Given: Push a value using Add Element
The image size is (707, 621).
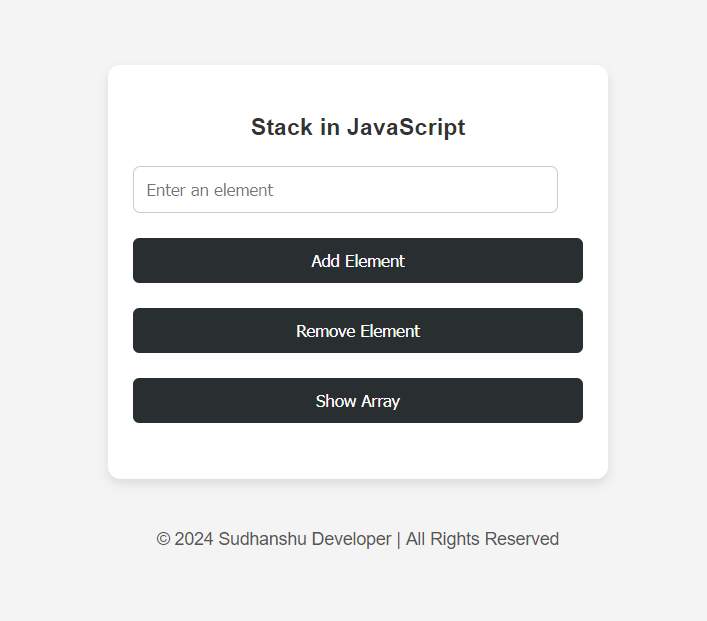Looking at the screenshot, I should tap(358, 261).
